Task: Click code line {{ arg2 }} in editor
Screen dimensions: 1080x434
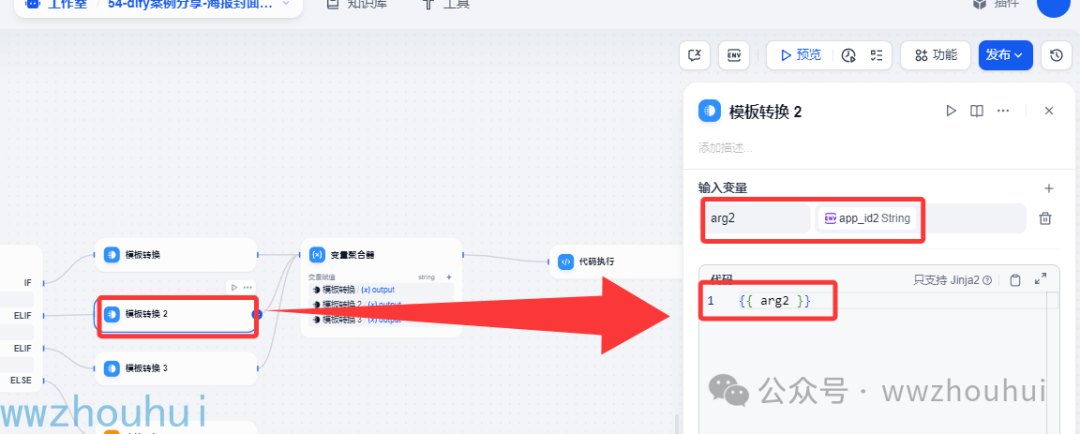Action: pos(774,301)
